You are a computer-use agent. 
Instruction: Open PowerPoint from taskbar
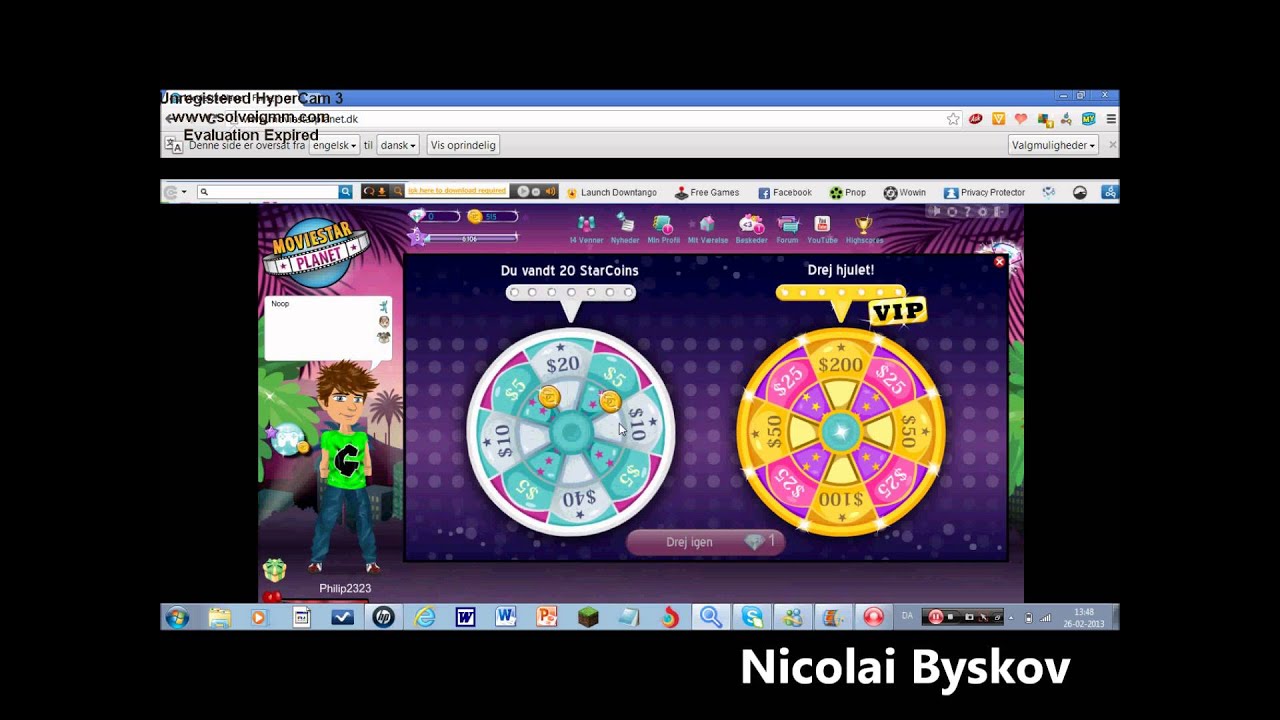coord(547,617)
